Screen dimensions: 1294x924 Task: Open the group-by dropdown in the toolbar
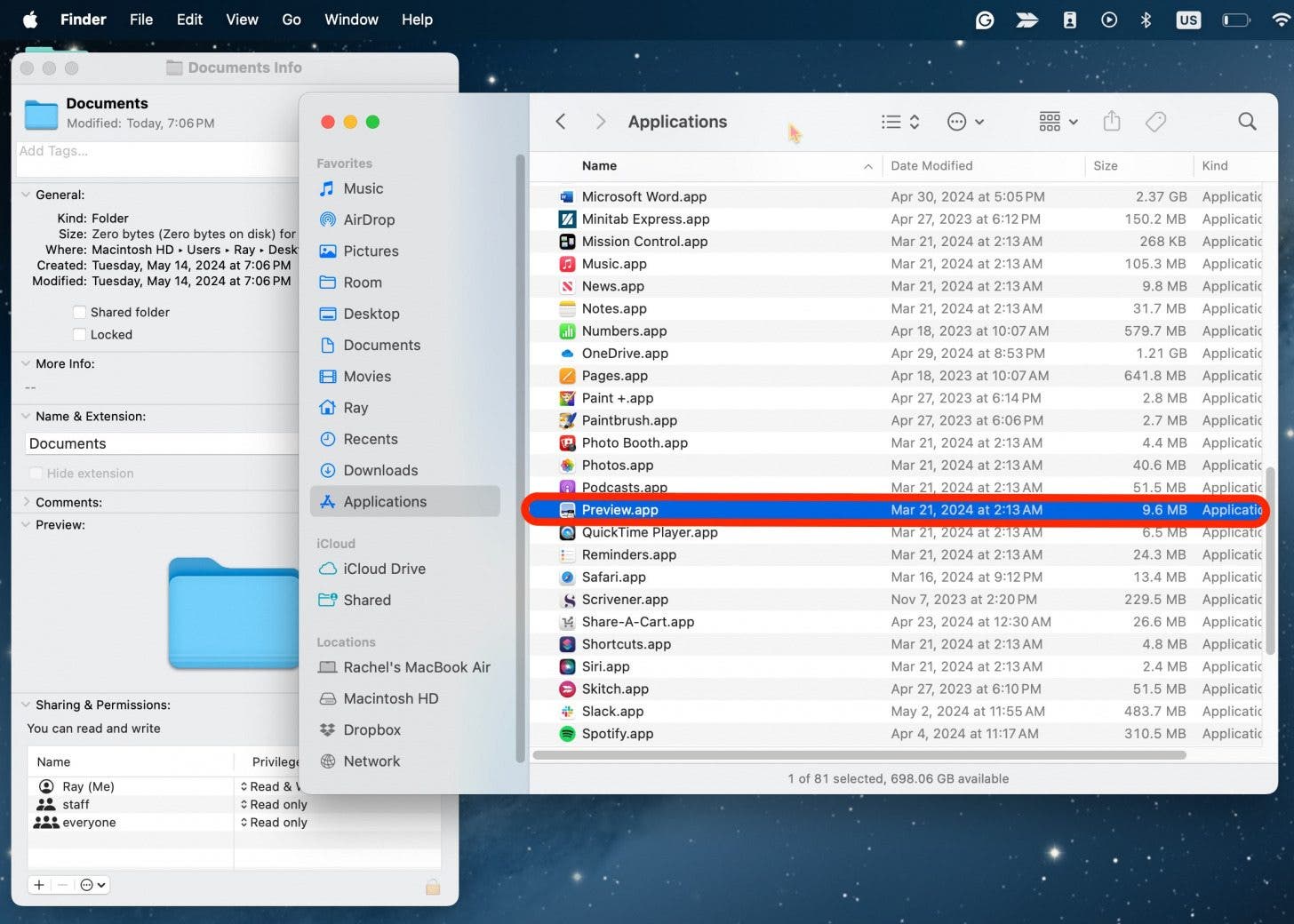pos(1057,121)
